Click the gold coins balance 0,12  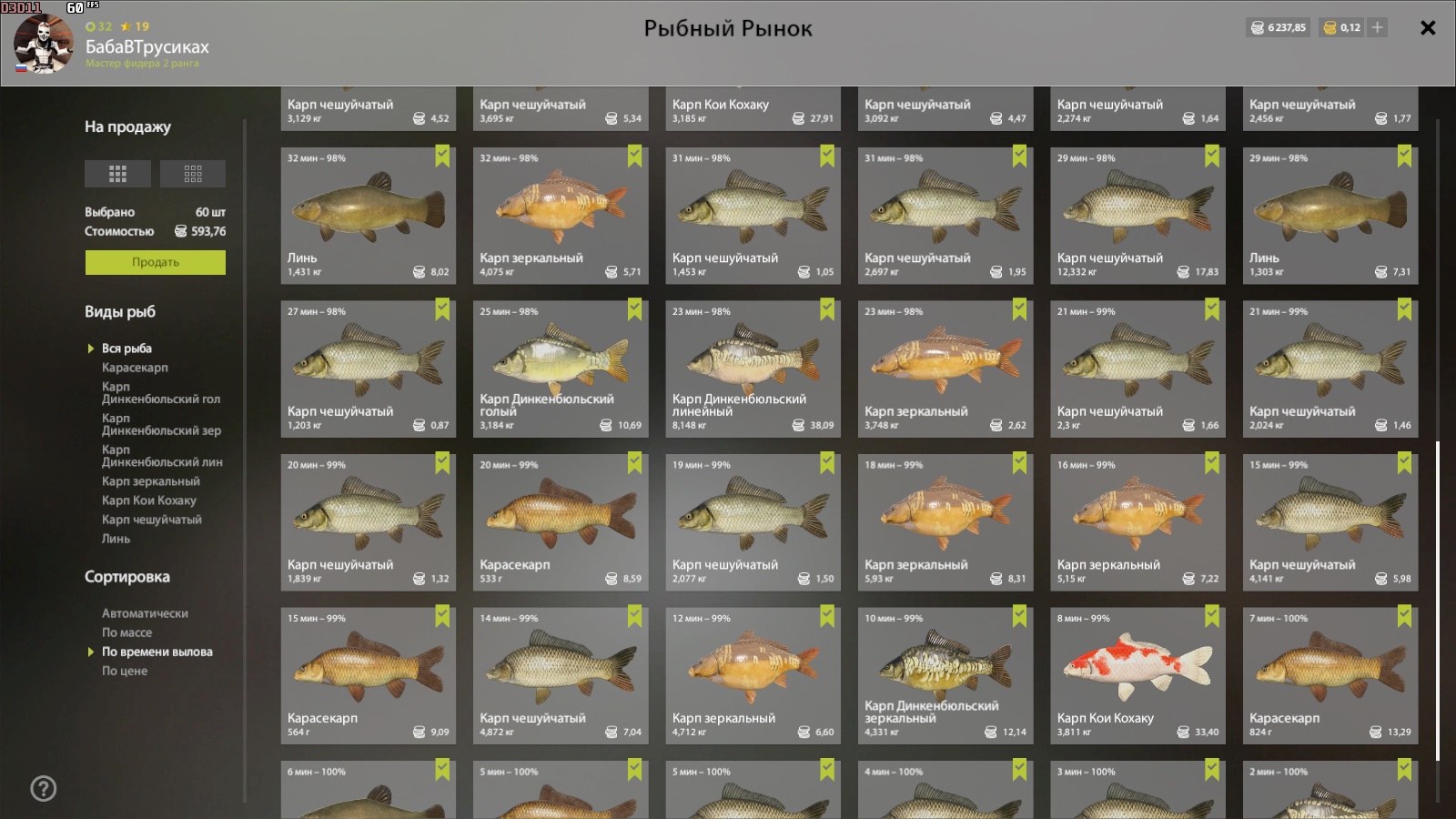tap(1343, 27)
